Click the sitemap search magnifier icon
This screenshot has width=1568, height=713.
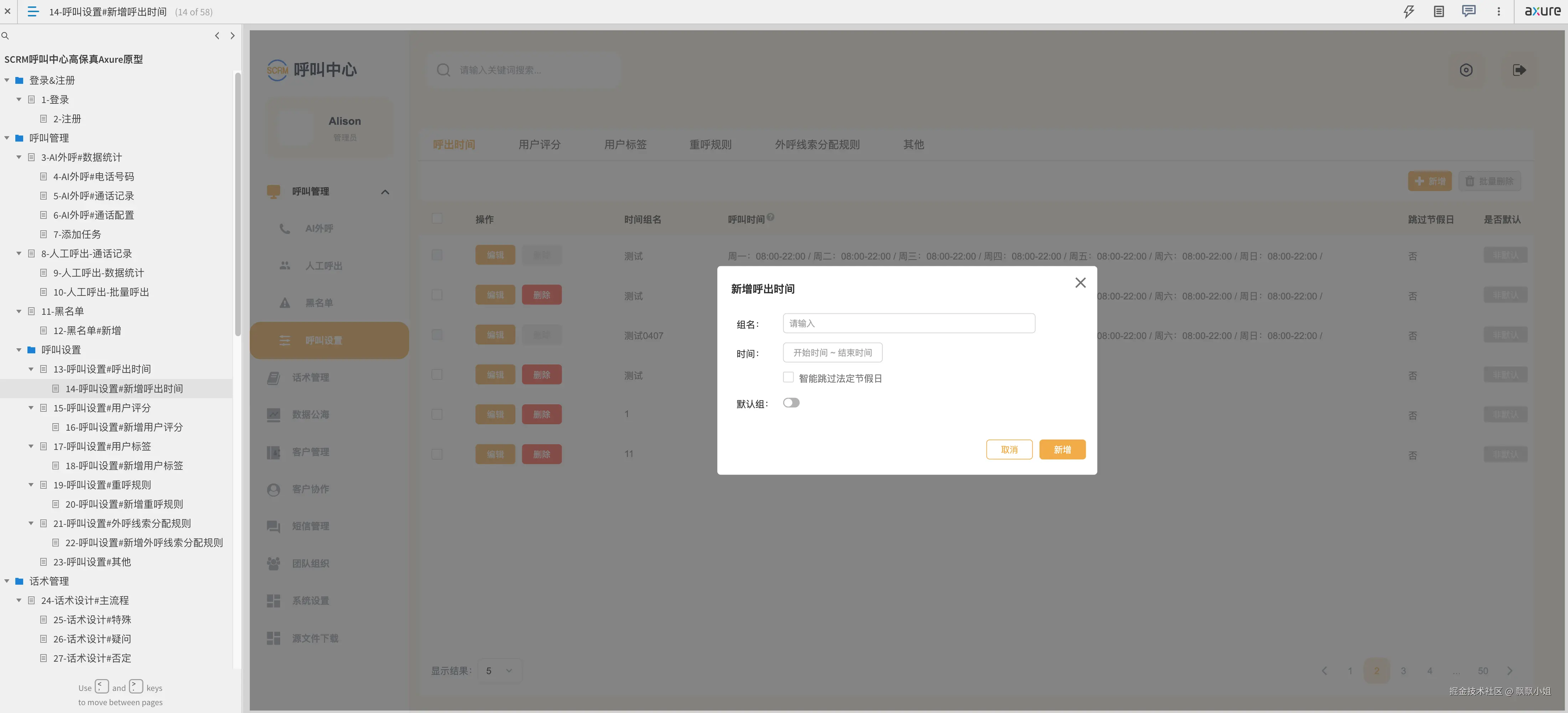(x=5, y=36)
